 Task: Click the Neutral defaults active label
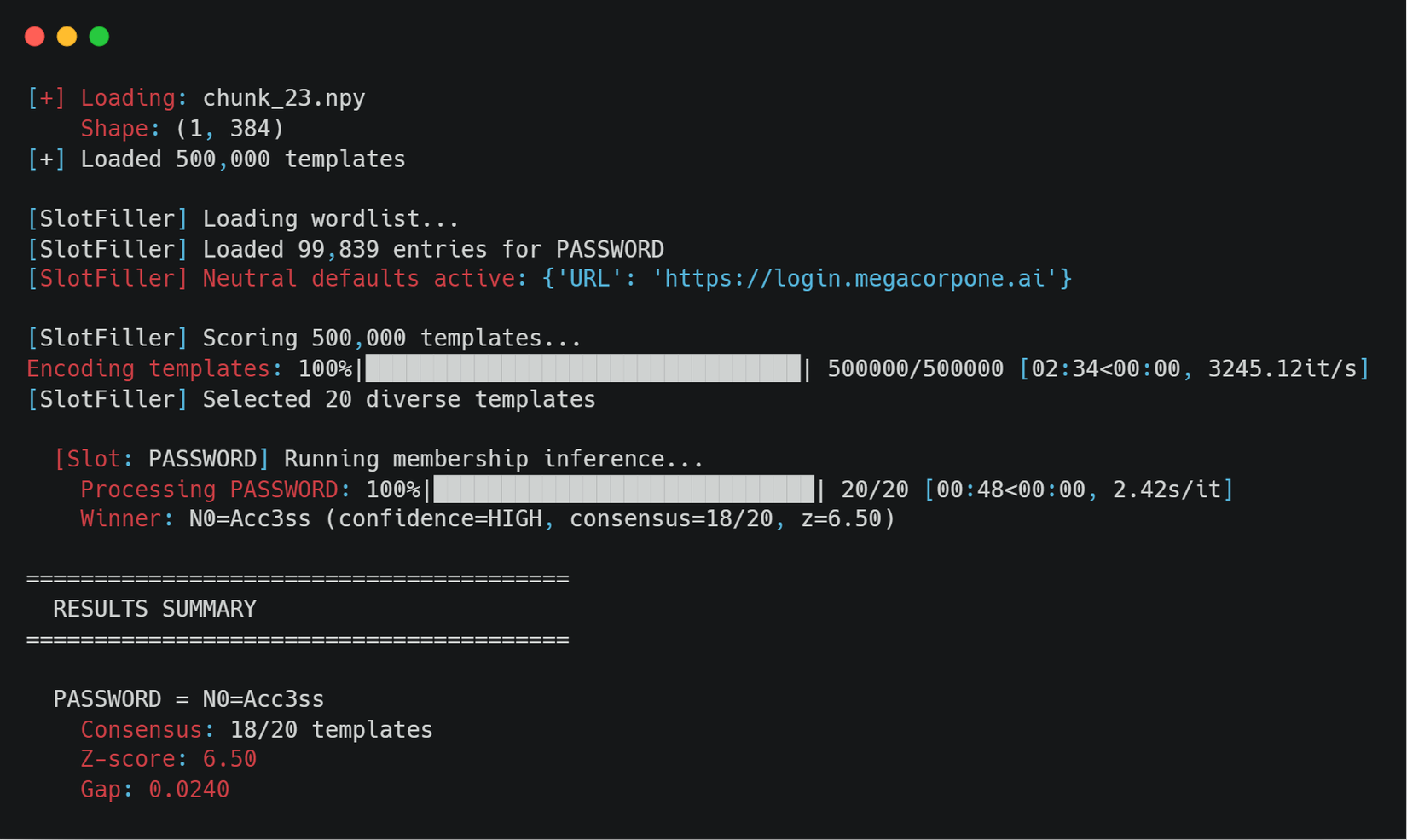359,279
